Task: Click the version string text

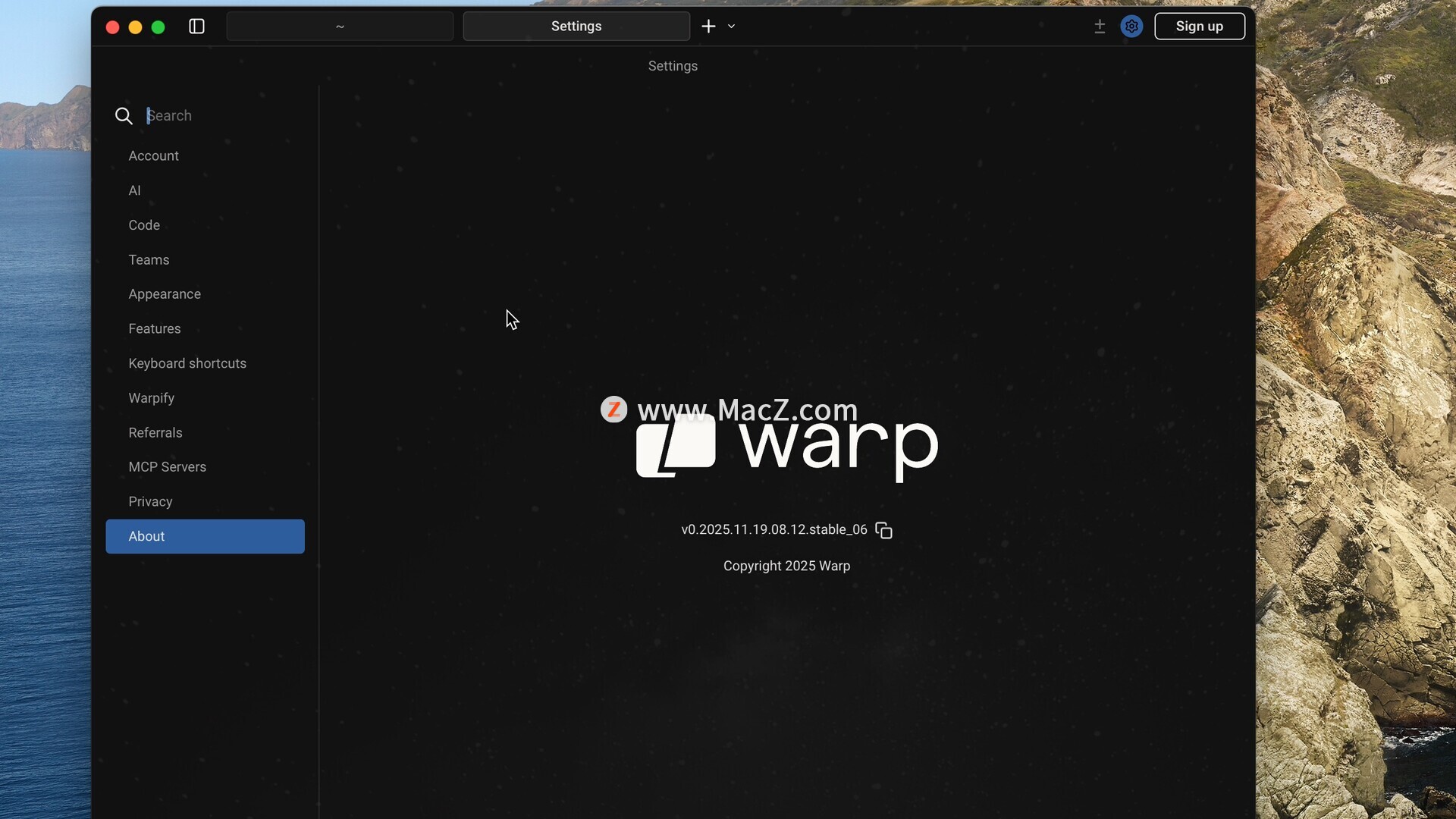Action: [773, 530]
